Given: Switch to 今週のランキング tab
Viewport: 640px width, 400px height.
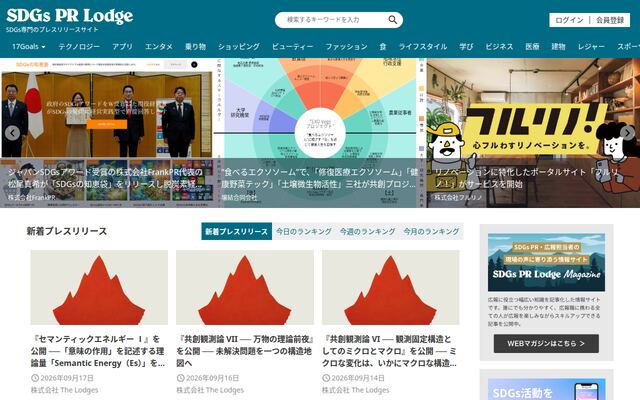Looking at the screenshot, I should 367,231.
